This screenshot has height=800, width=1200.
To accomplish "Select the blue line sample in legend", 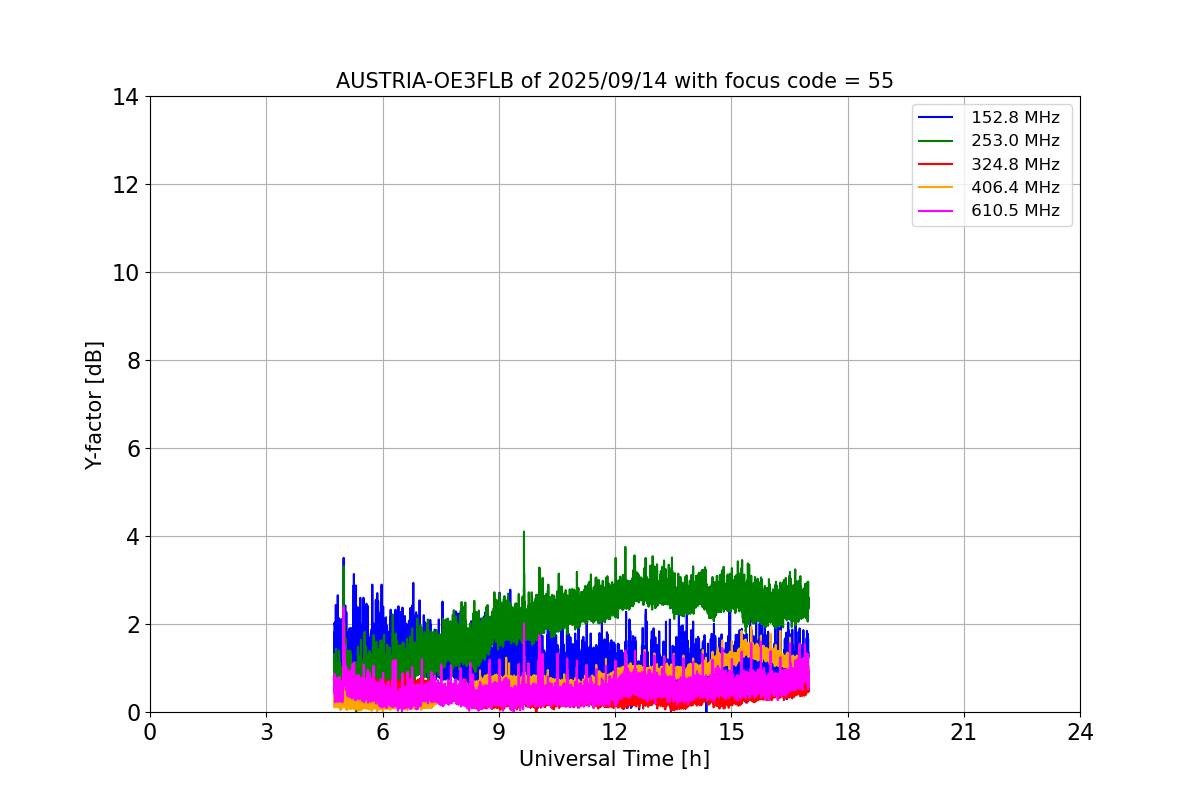I will click(936, 118).
